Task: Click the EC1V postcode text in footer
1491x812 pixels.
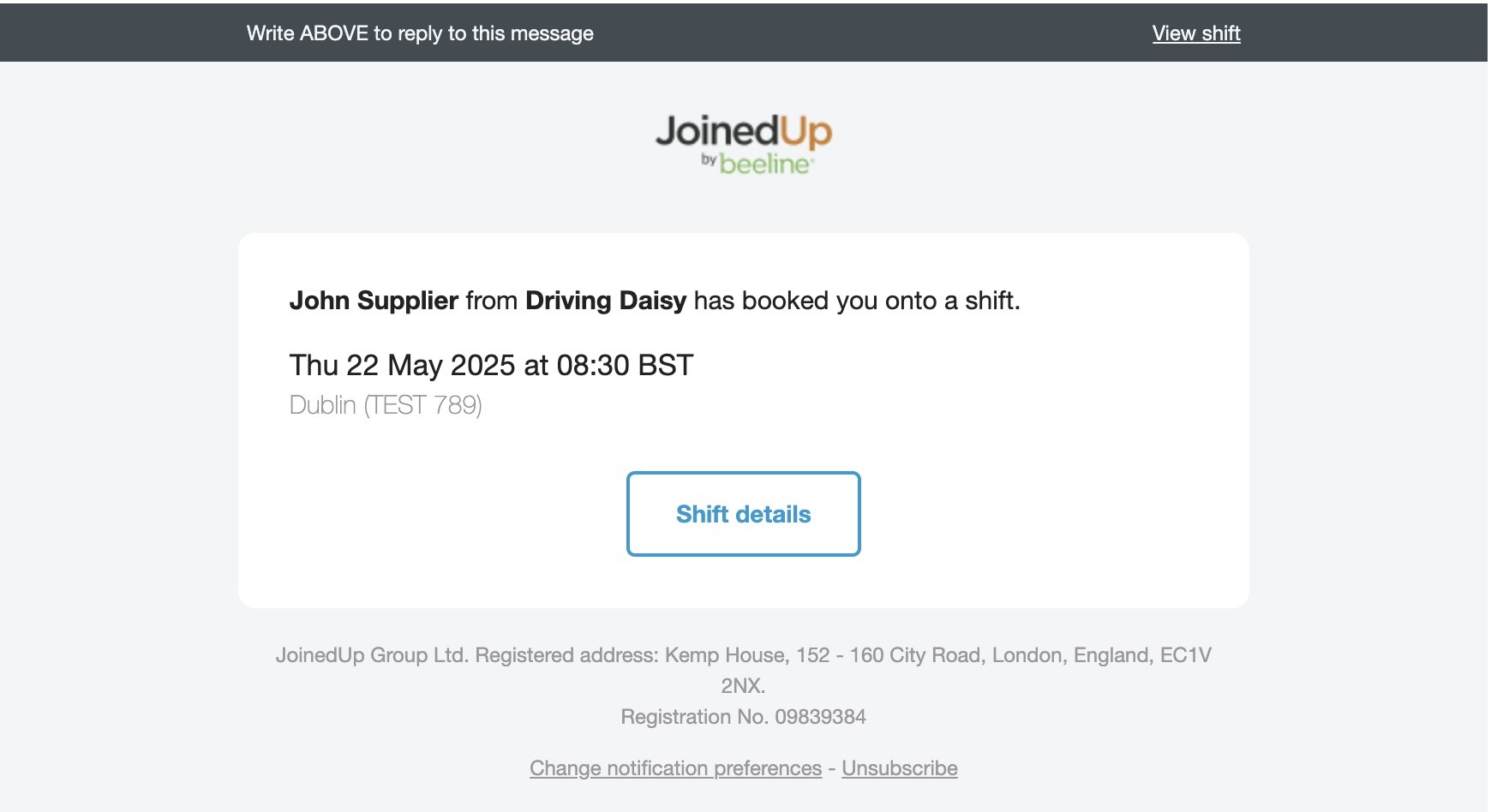Action: click(x=1185, y=655)
